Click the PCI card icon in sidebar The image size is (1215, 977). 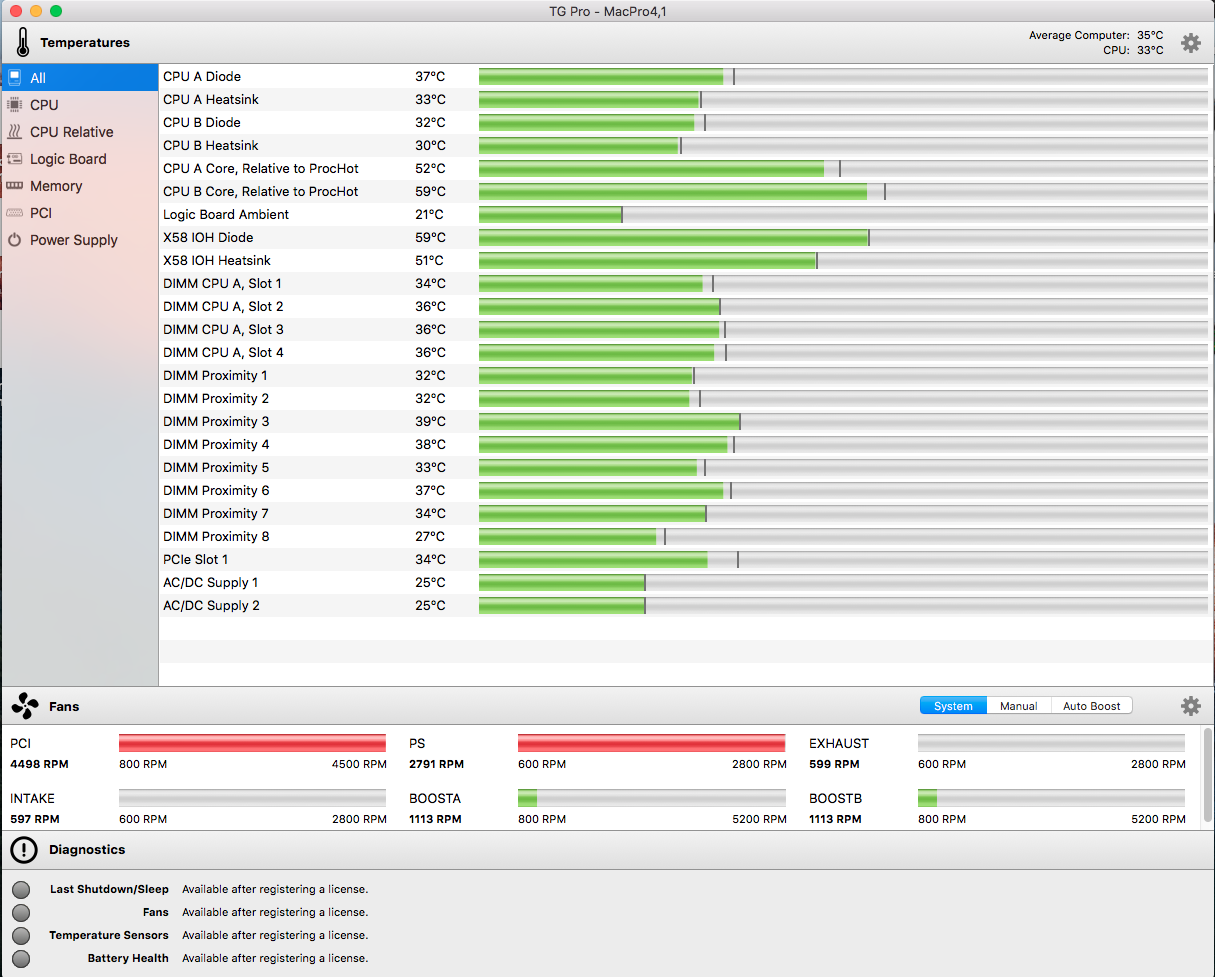[15, 212]
